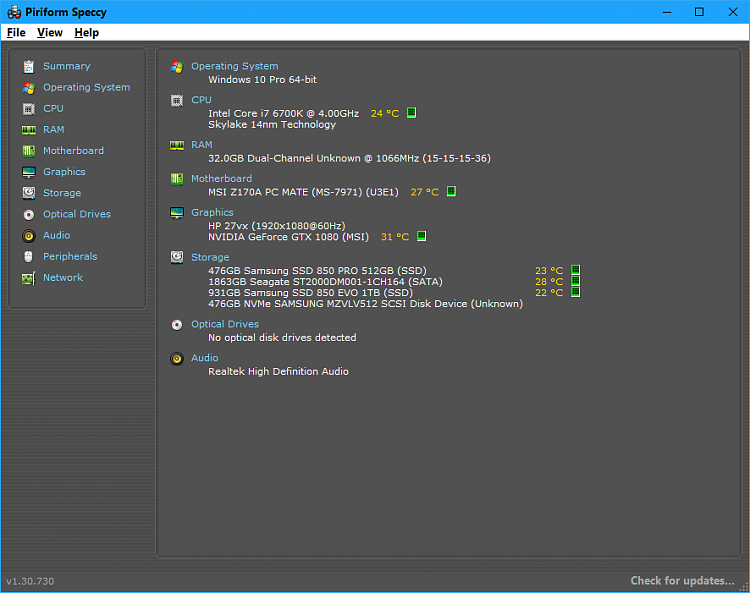Open the View menu

pos(50,33)
